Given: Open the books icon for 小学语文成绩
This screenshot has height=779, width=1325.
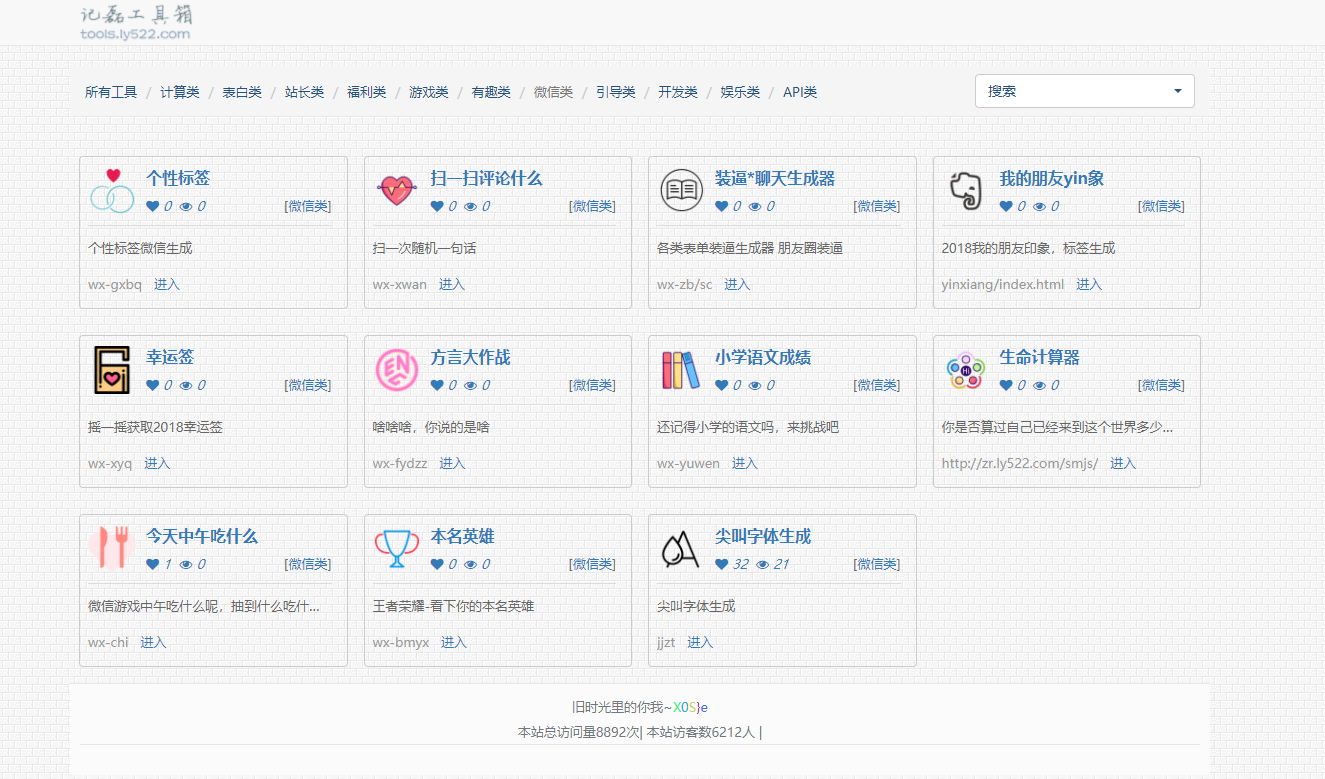Looking at the screenshot, I should pyautogui.click(x=681, y=369).
